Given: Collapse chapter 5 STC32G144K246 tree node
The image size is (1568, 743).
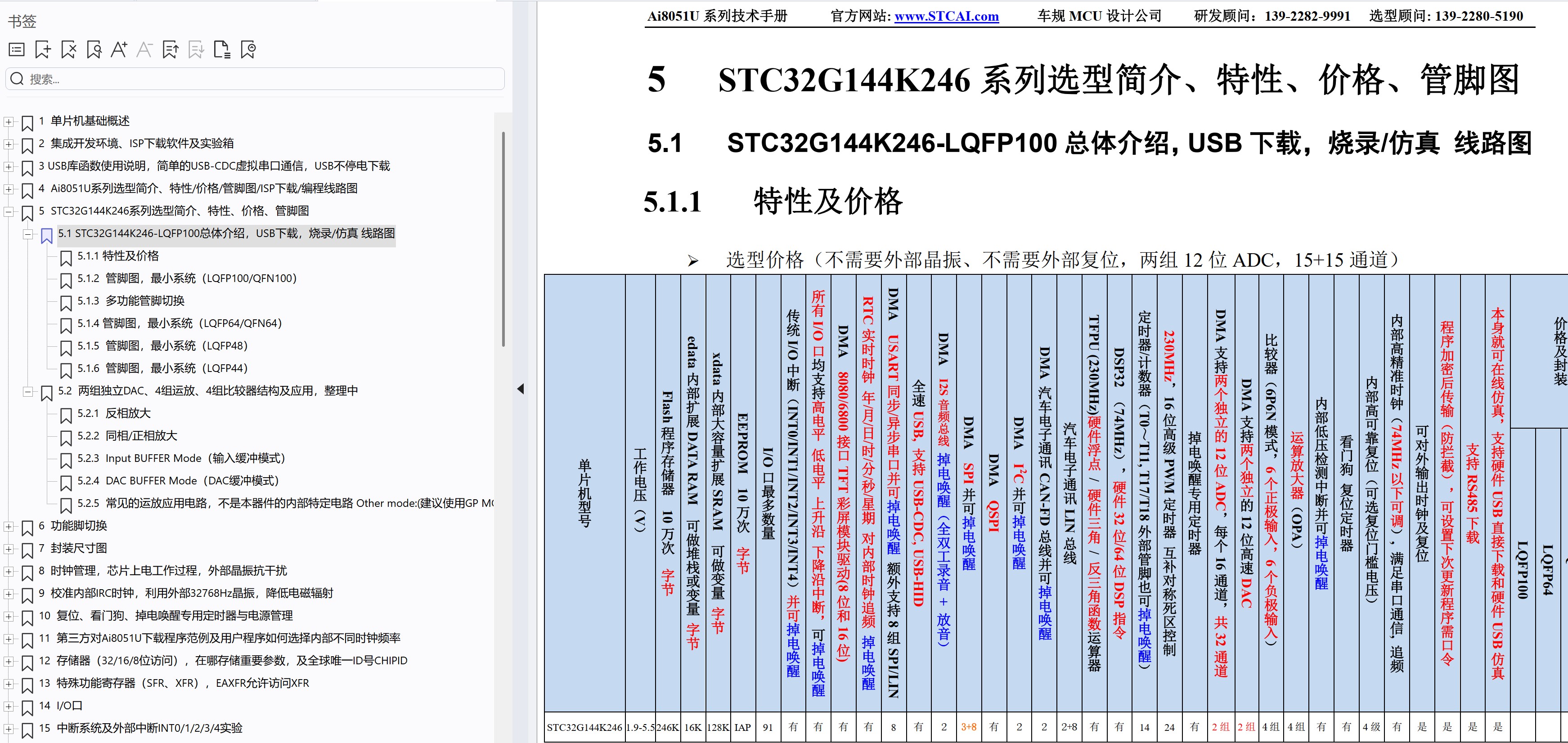Looking at the screenshot, I should (9, 212).
